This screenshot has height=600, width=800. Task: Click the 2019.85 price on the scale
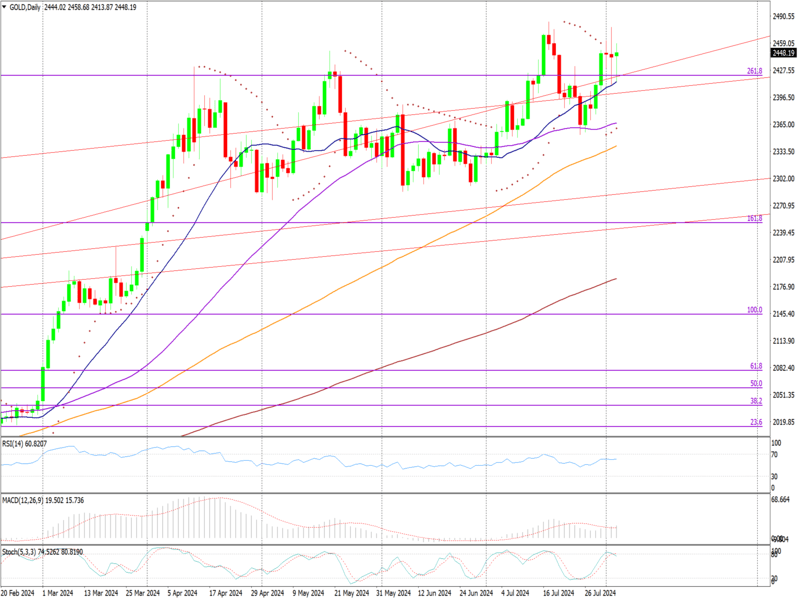pos(784,422)
